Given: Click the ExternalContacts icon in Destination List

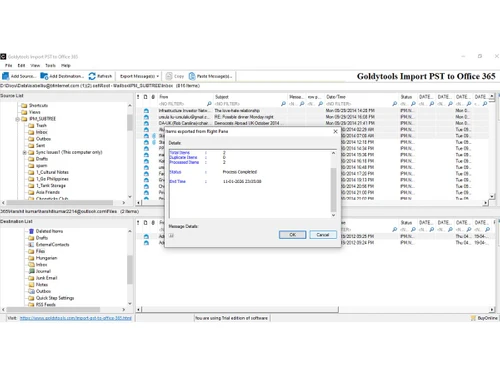Looking at the screenshot, I should click(x=31, y=244).
